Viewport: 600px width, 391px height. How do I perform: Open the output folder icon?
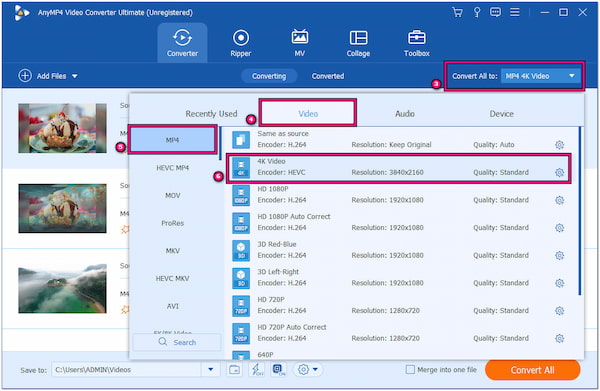tap(235, 370)
